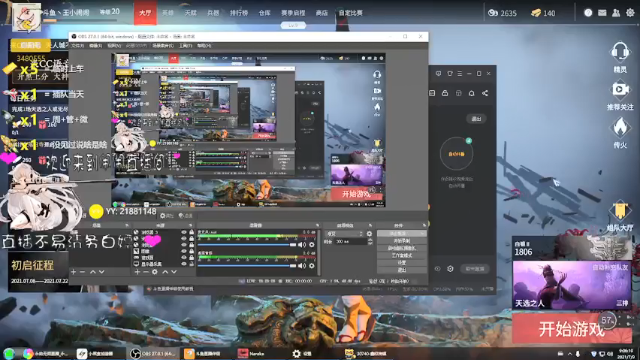Click bell icon in side dark panel

pos(471,93)
